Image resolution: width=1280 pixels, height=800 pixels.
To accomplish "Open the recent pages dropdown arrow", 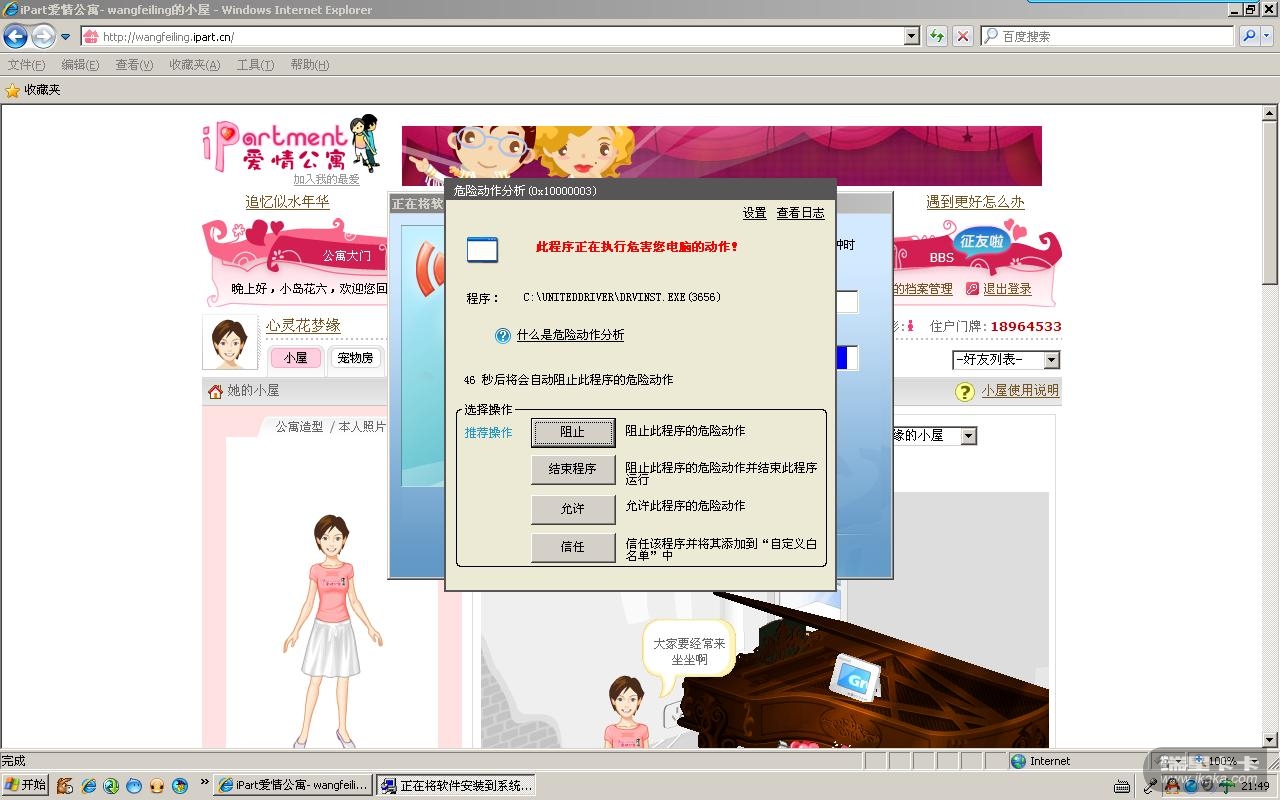I will (66, 37).
